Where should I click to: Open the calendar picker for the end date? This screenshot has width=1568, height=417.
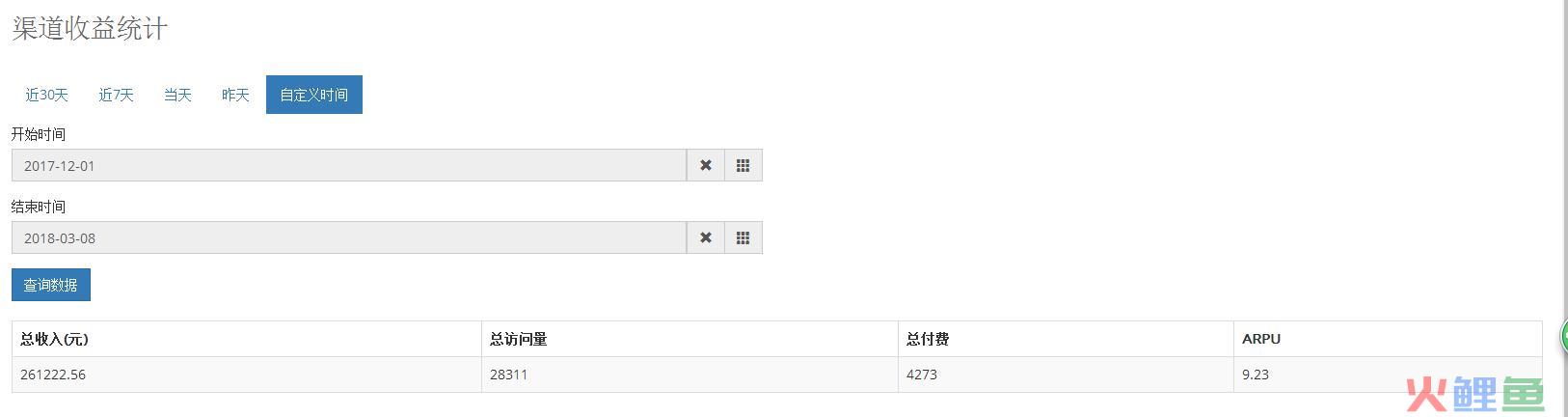point(743,237)
